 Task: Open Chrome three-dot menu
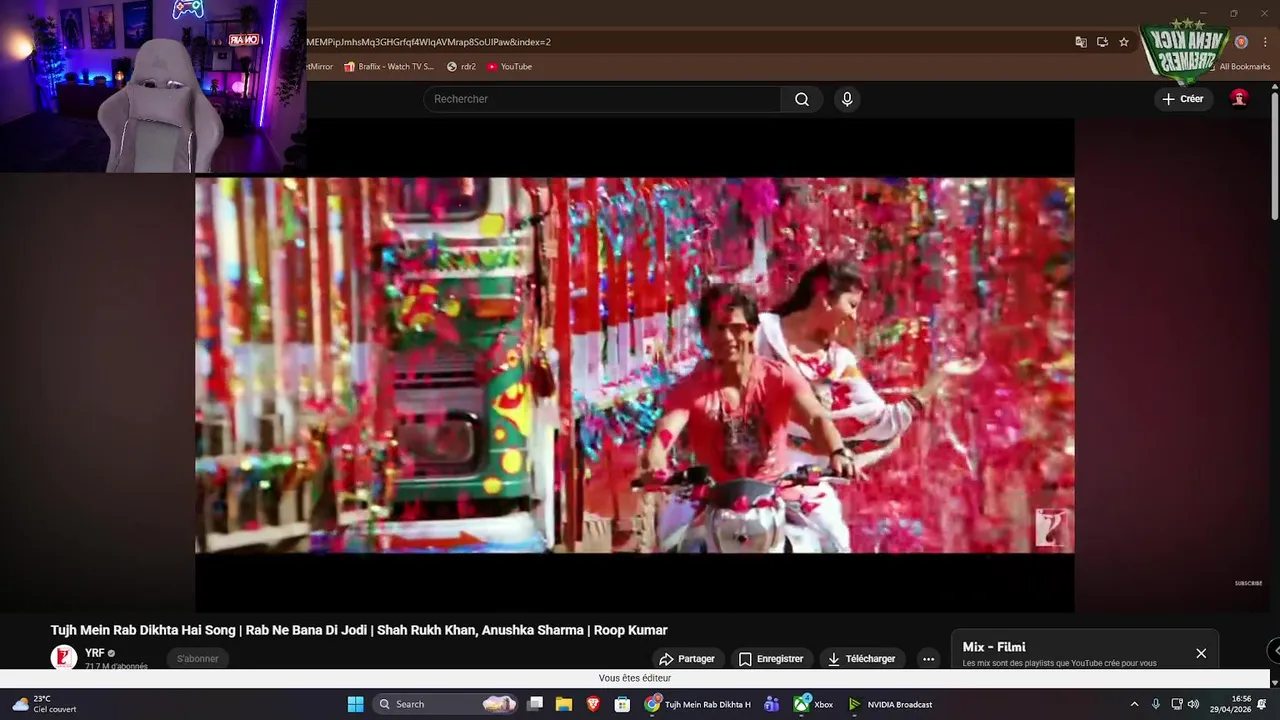pos(1266,42)
